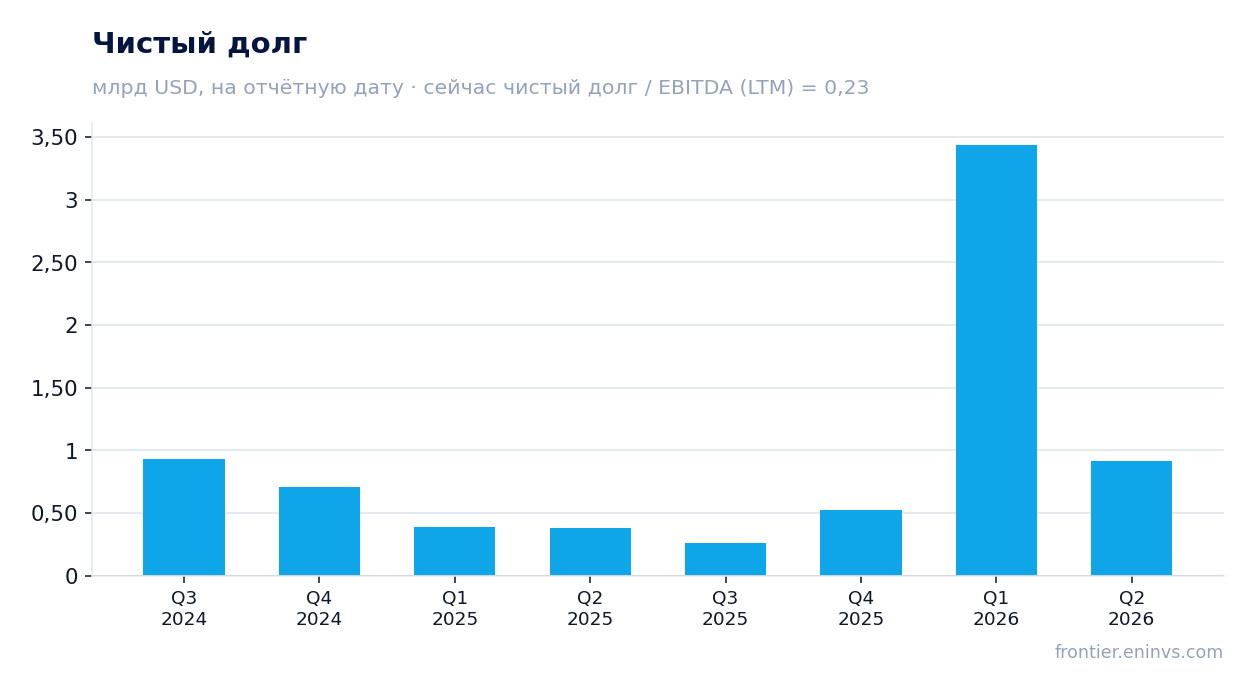Click the x-axis label Q1 2025
1254x693 pixels.
point(455,609)
